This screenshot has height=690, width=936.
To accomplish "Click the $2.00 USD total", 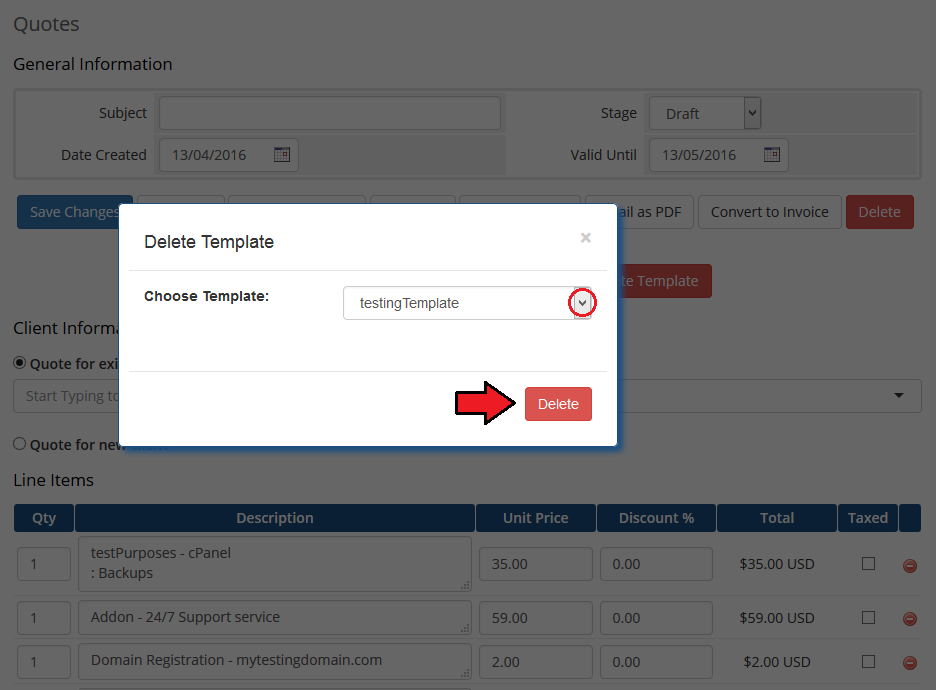I will click(x=777, y=662).
